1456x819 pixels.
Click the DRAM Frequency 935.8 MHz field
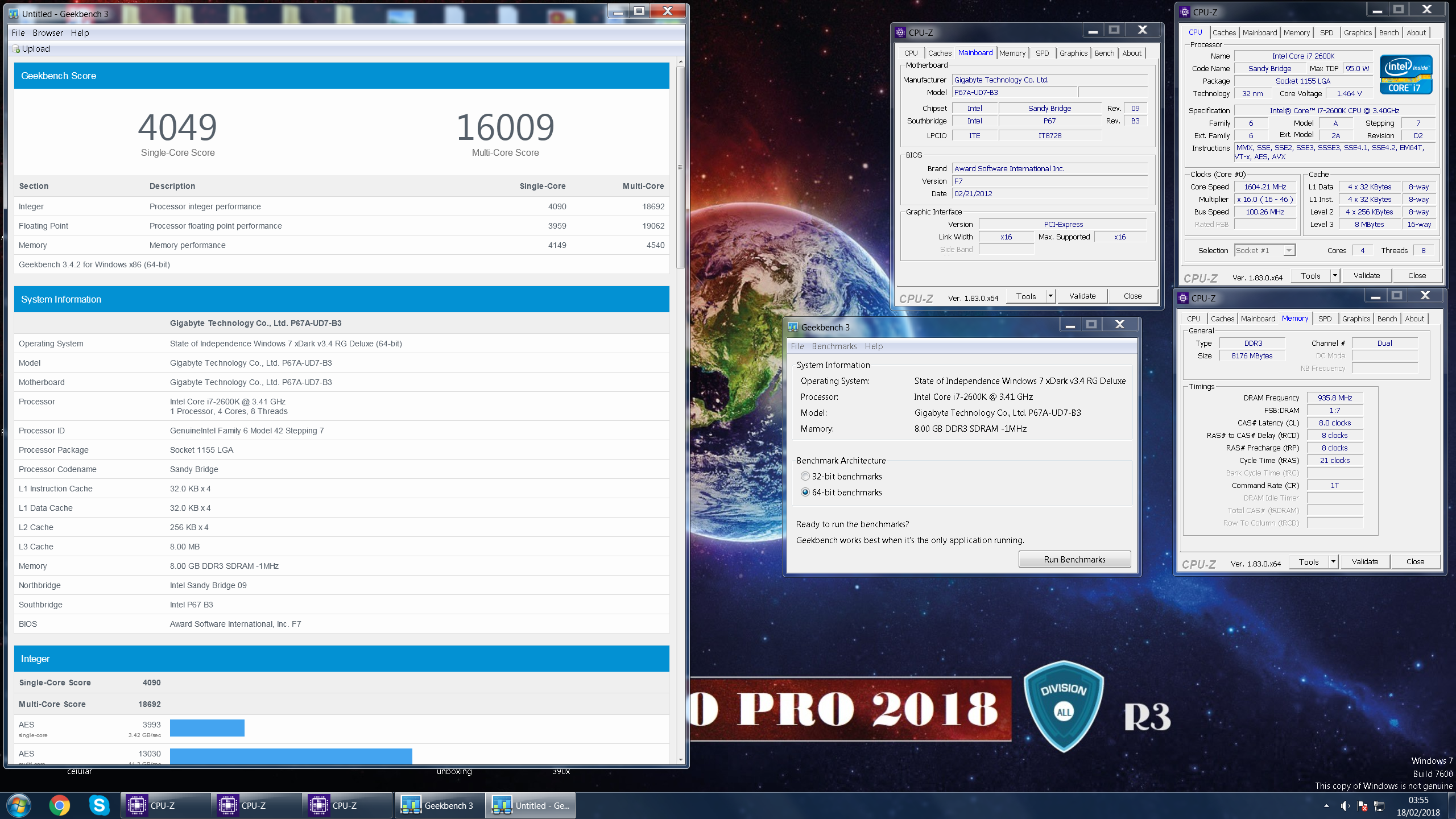1334,398
